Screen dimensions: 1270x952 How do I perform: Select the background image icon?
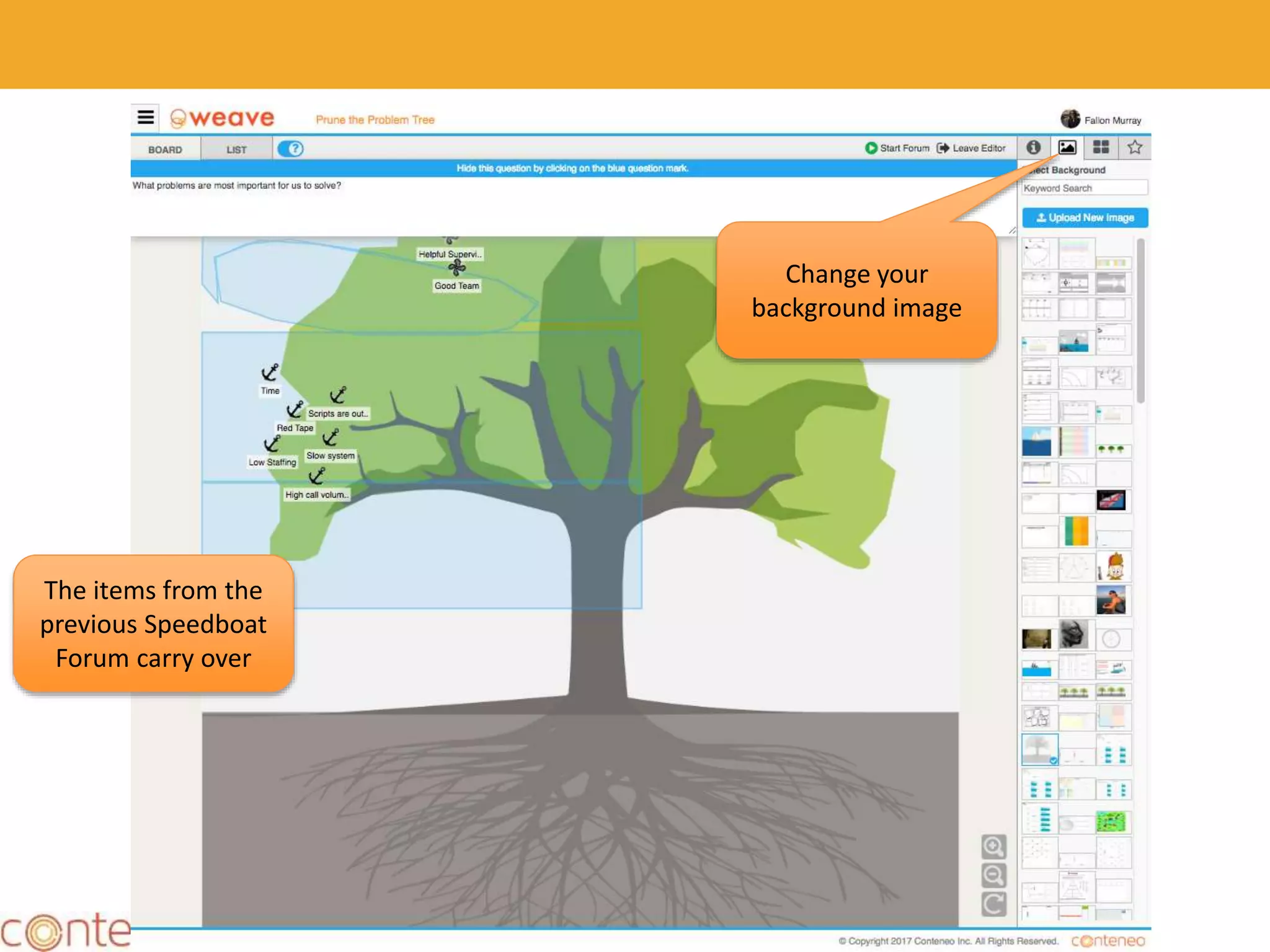pyautogui.click(x=1067, y=148)
